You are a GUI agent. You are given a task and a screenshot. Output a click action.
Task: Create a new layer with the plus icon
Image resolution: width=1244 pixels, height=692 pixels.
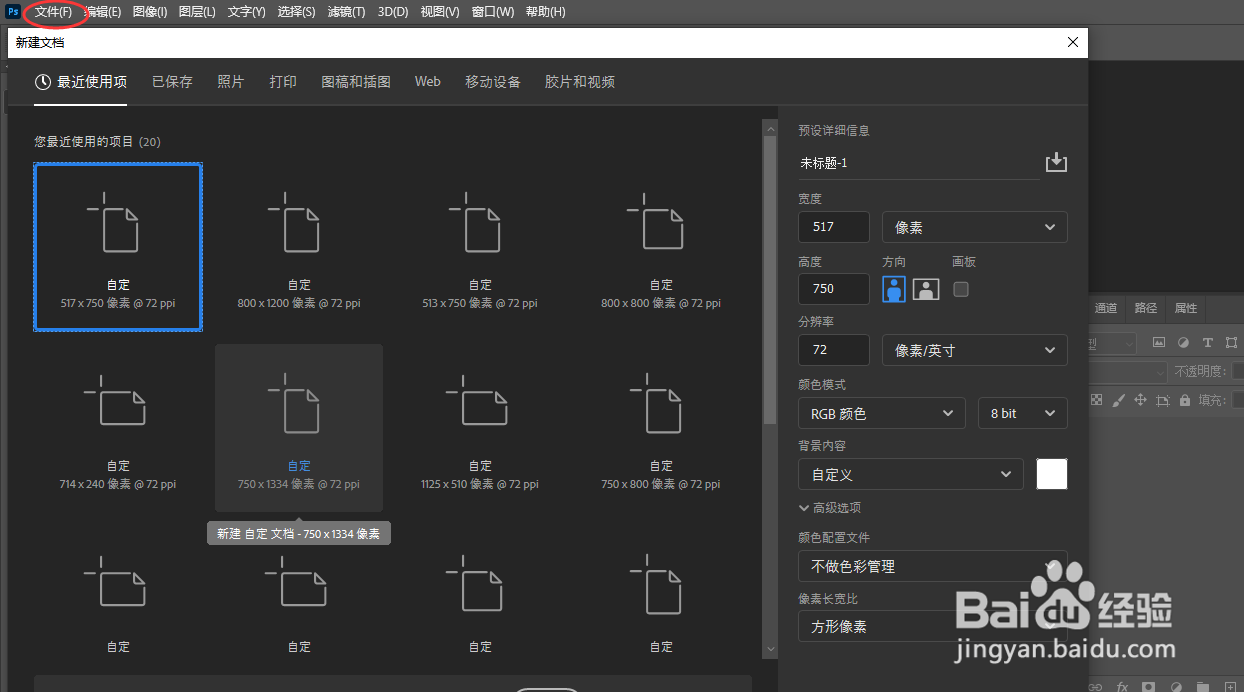1230,686
